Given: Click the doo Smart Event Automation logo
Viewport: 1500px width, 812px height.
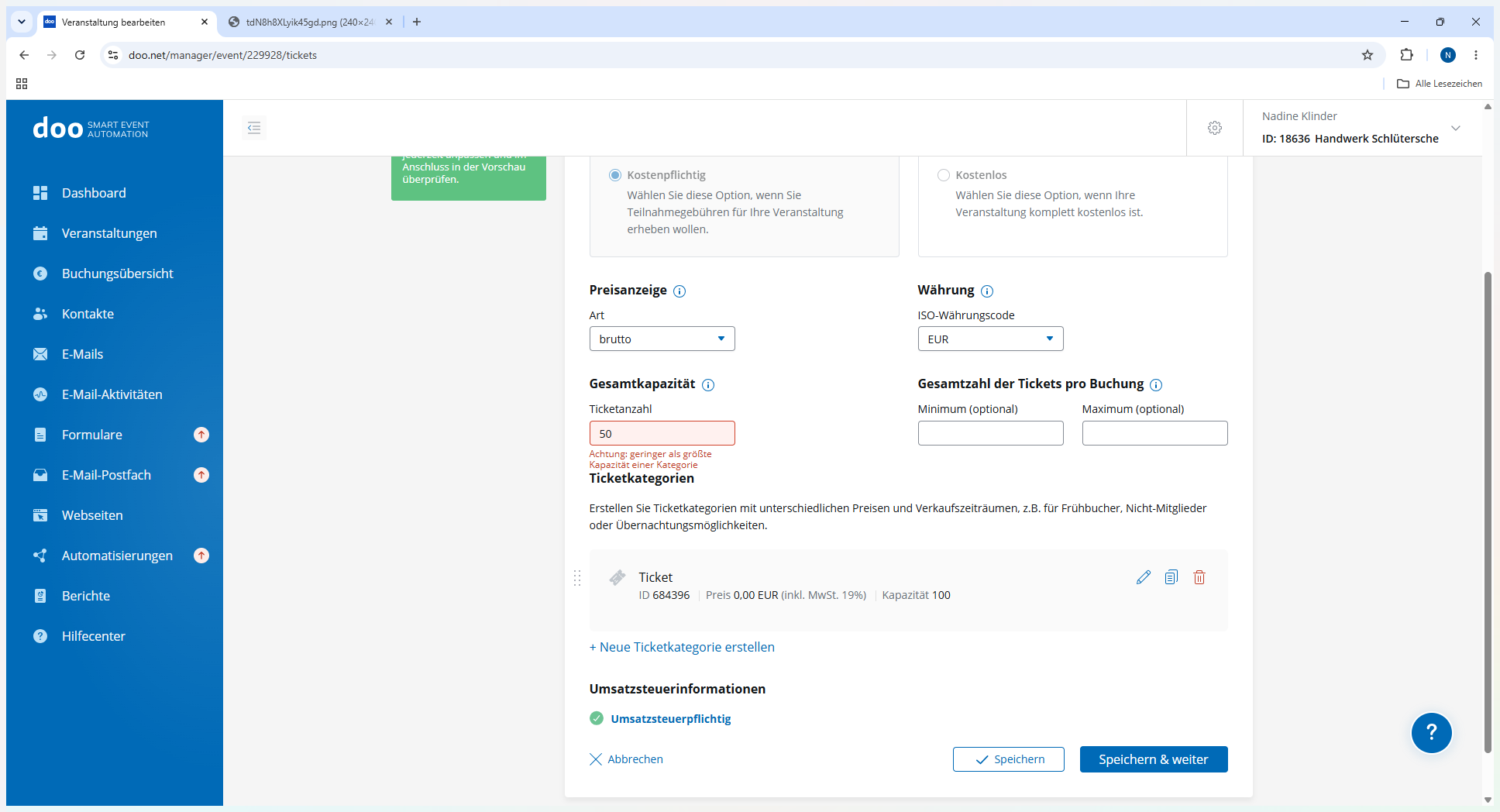Looking at the screenshot, I should tap(91, 128).
